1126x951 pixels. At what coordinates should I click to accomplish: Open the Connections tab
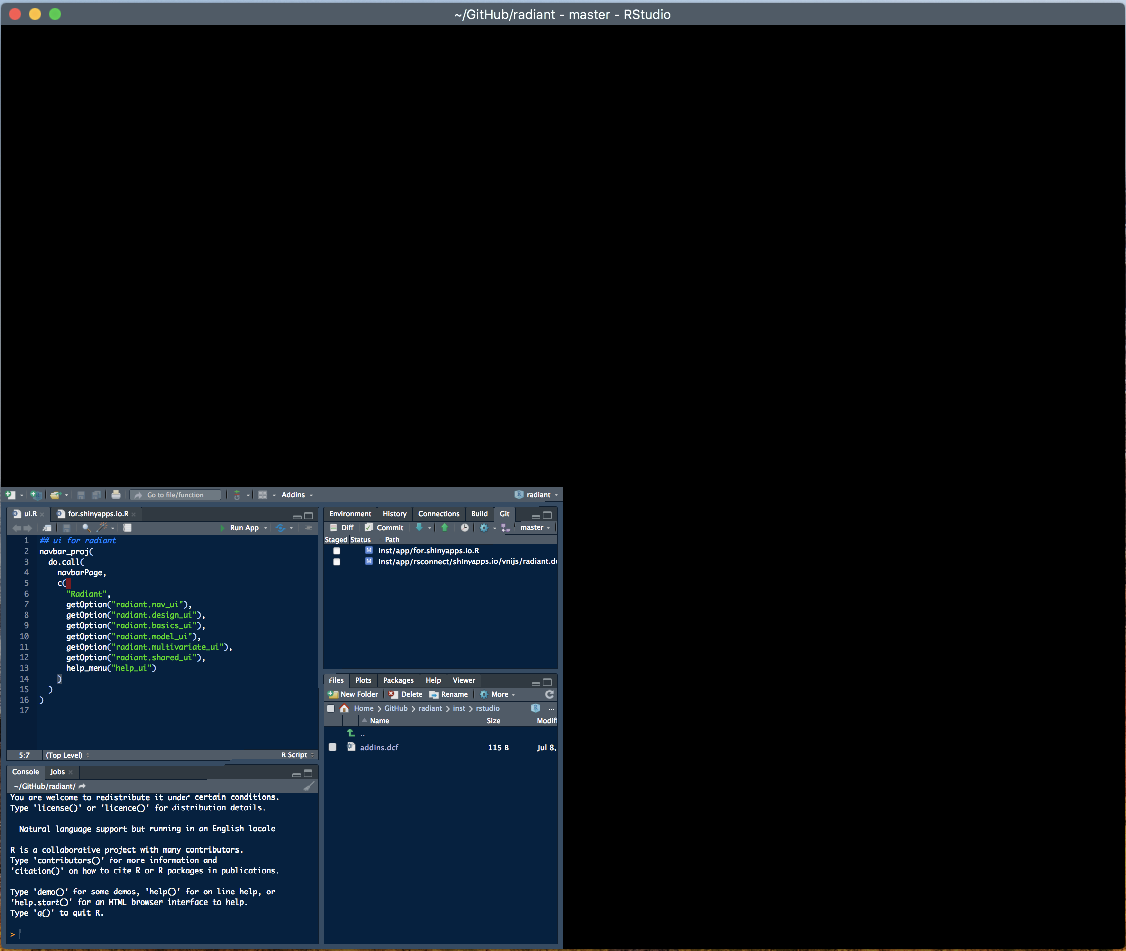coord(439,514)
